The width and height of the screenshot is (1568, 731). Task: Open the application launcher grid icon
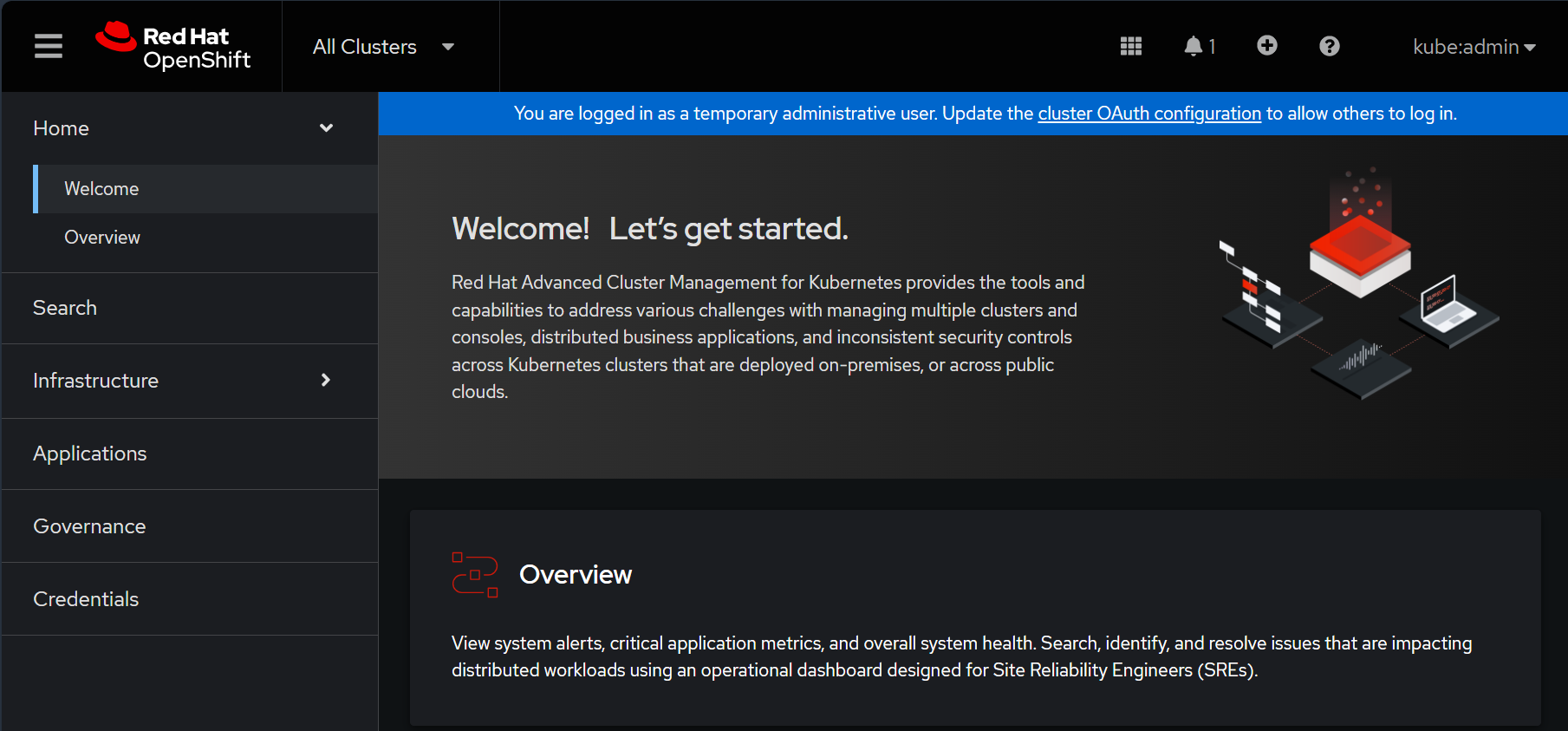click(x=1131, y=46)
